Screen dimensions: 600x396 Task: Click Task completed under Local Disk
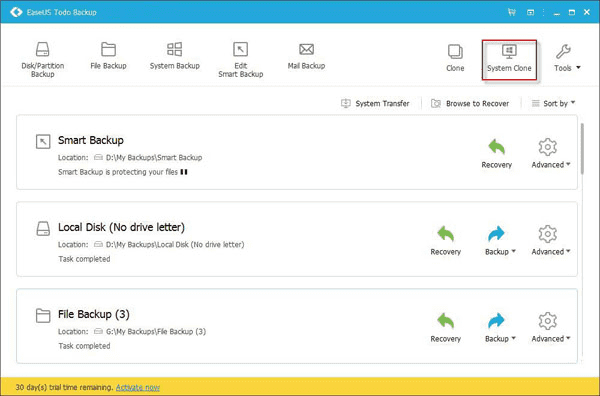[84, 259]
